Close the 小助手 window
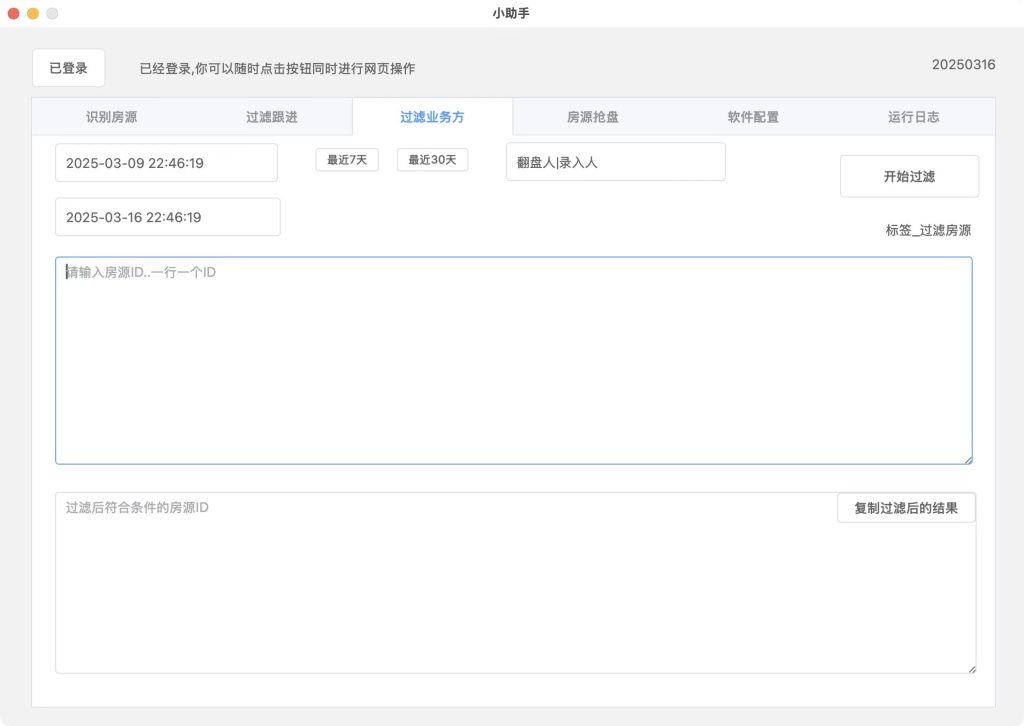Screen dimensions: 1024x726 (14, 13)
